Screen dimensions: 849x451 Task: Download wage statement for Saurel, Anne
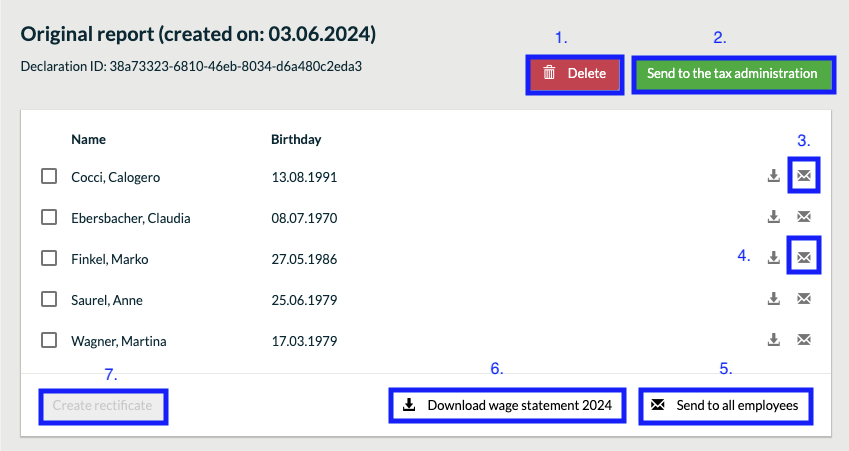click(x=774, y=298)
